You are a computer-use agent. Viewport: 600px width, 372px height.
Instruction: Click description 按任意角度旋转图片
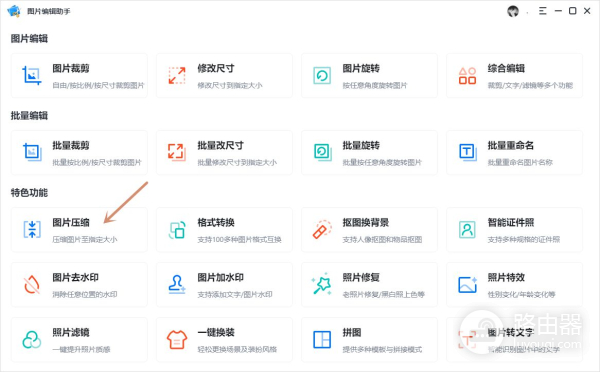click(x=375, y=85)
